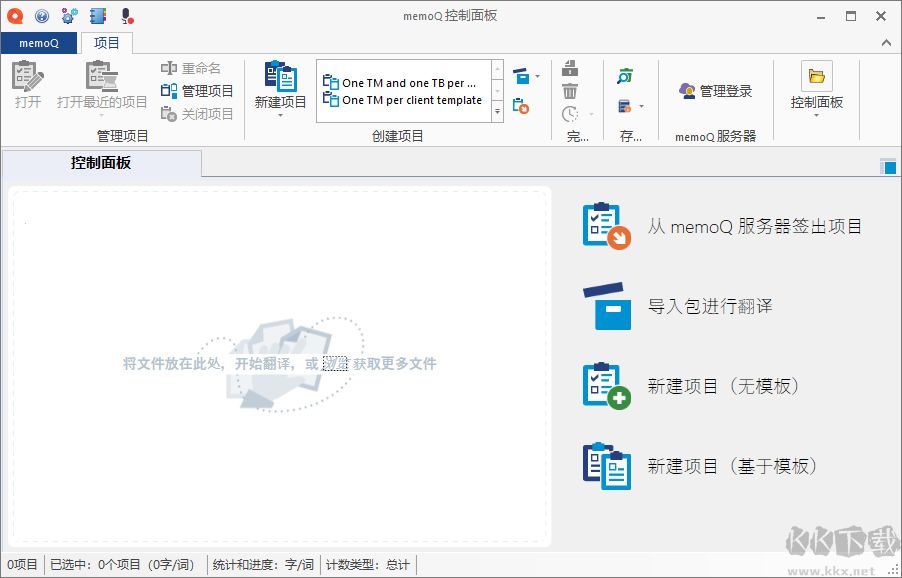Screen dimensions: 902x578
Task: Click the 打开最近的项目 recent project icon
Action: 102,76
